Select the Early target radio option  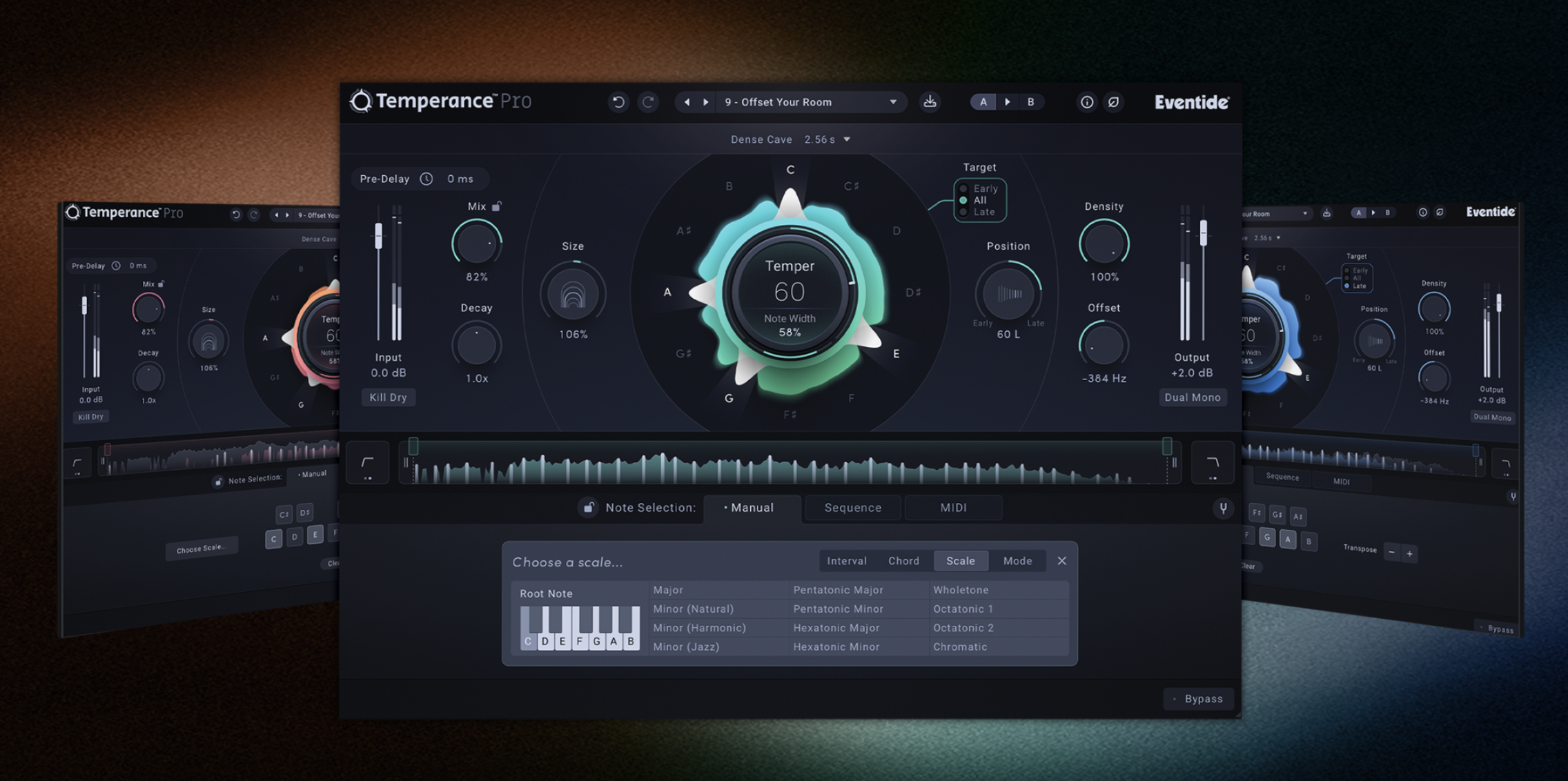pyautogui.click(x=964, y=188)
